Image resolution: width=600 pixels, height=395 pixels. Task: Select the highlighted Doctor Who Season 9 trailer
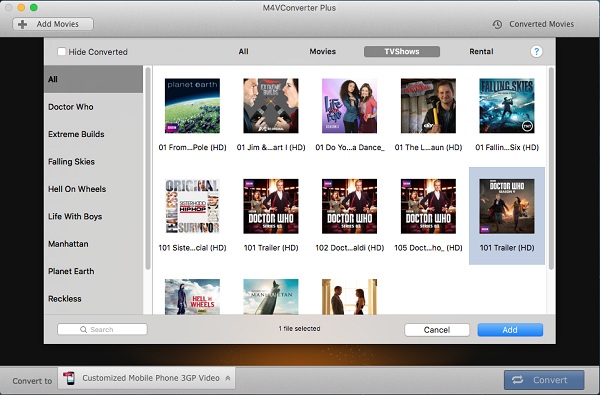(x=507, y=206)
